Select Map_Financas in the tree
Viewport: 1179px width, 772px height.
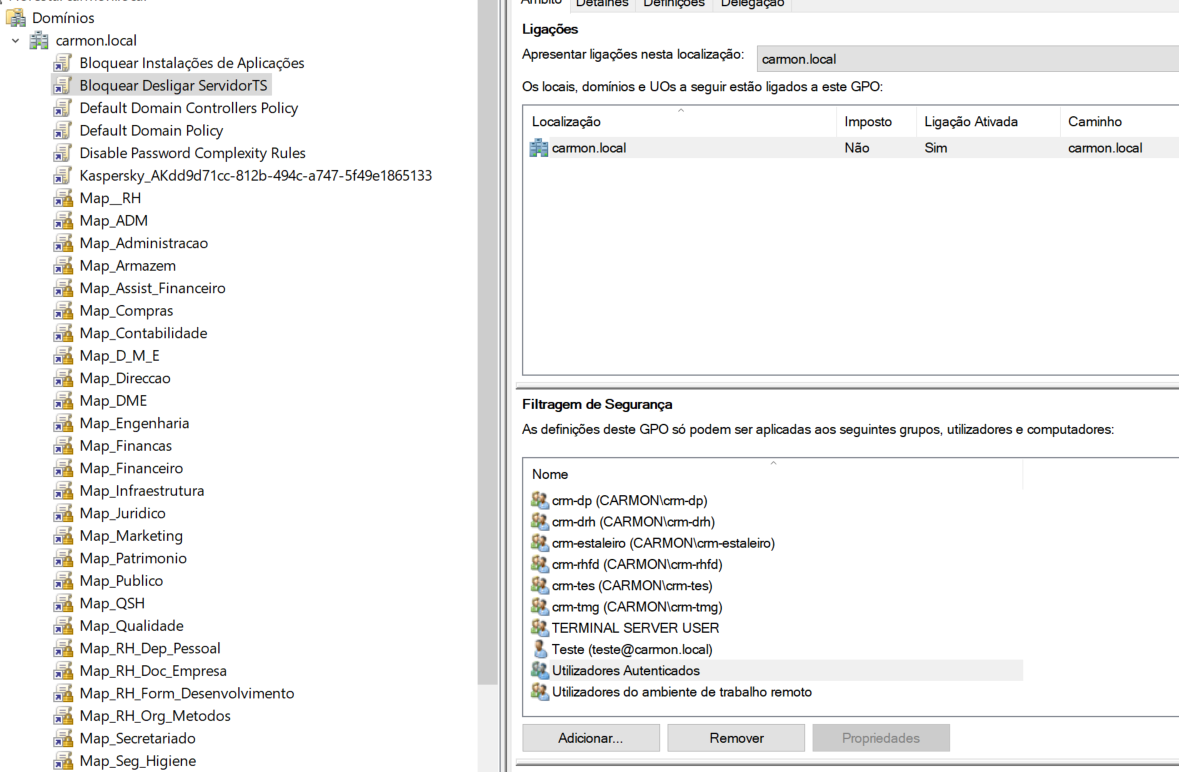(x=126, y=446)
